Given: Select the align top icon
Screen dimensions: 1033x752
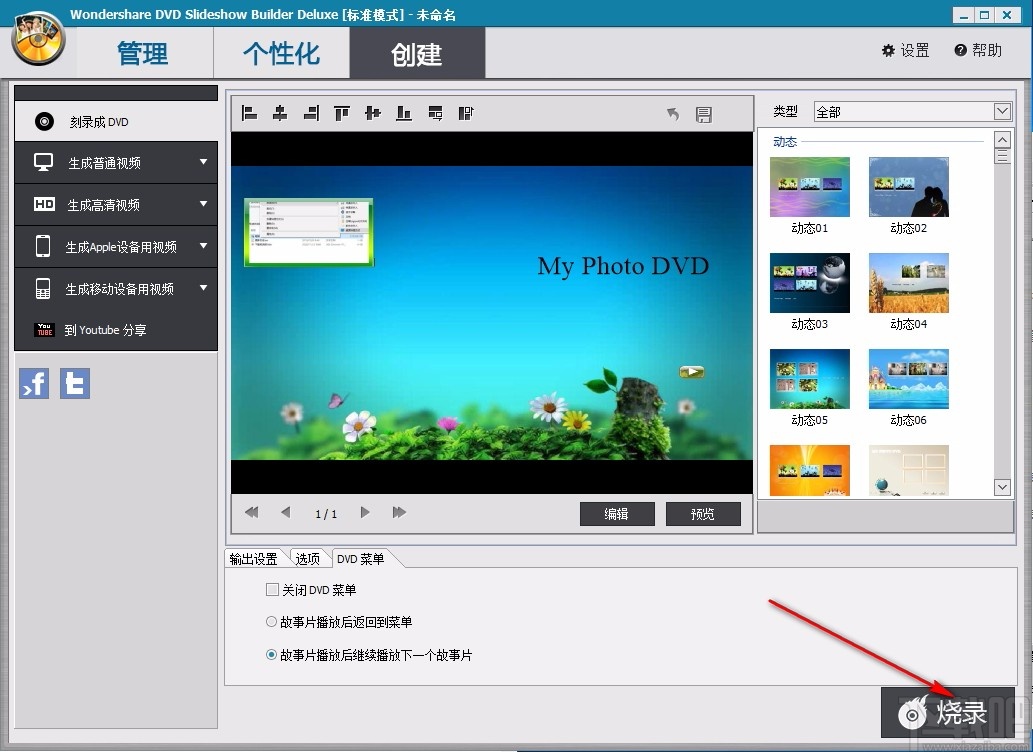Looking at the screenshot, I should 341,113.
